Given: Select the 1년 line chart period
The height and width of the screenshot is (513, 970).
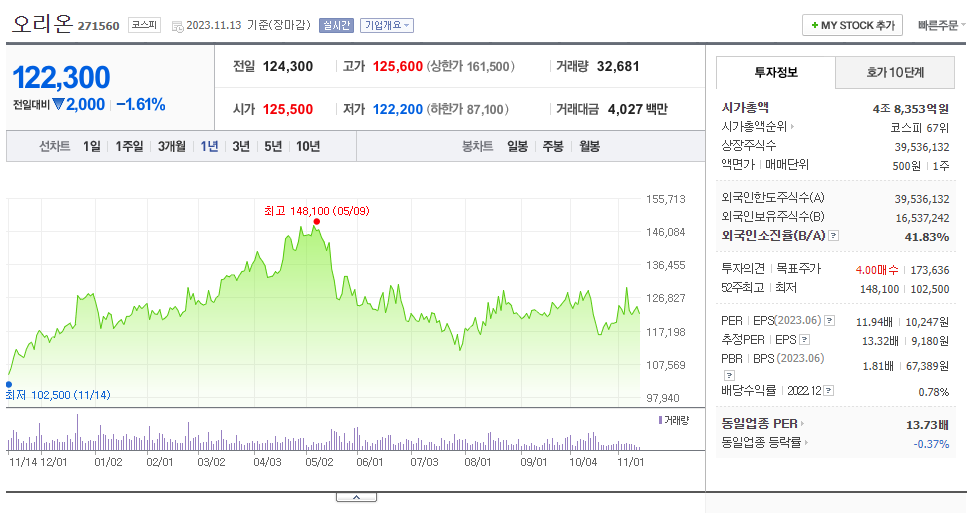Looking at the screenshot, I should click(209, 146).
